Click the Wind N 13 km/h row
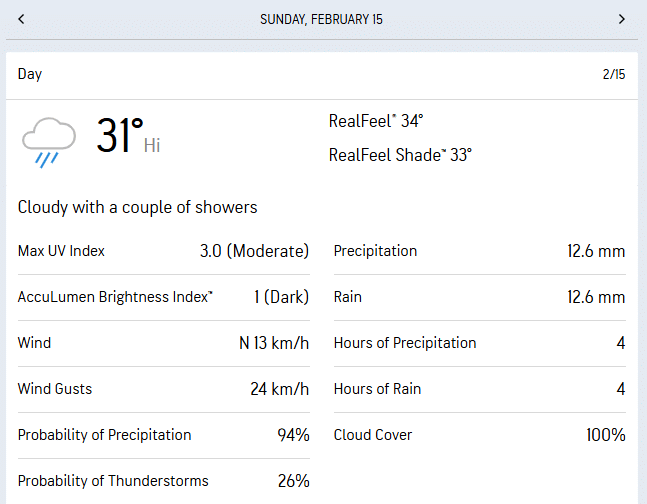The height and width of the screenshot is (504, 647). click(163, 343)
